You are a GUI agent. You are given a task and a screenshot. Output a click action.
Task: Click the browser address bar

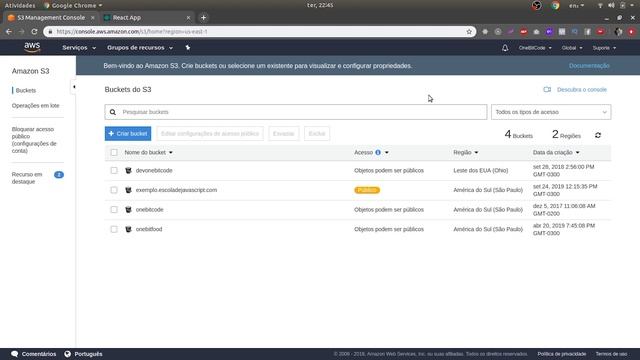coord(260,31)
